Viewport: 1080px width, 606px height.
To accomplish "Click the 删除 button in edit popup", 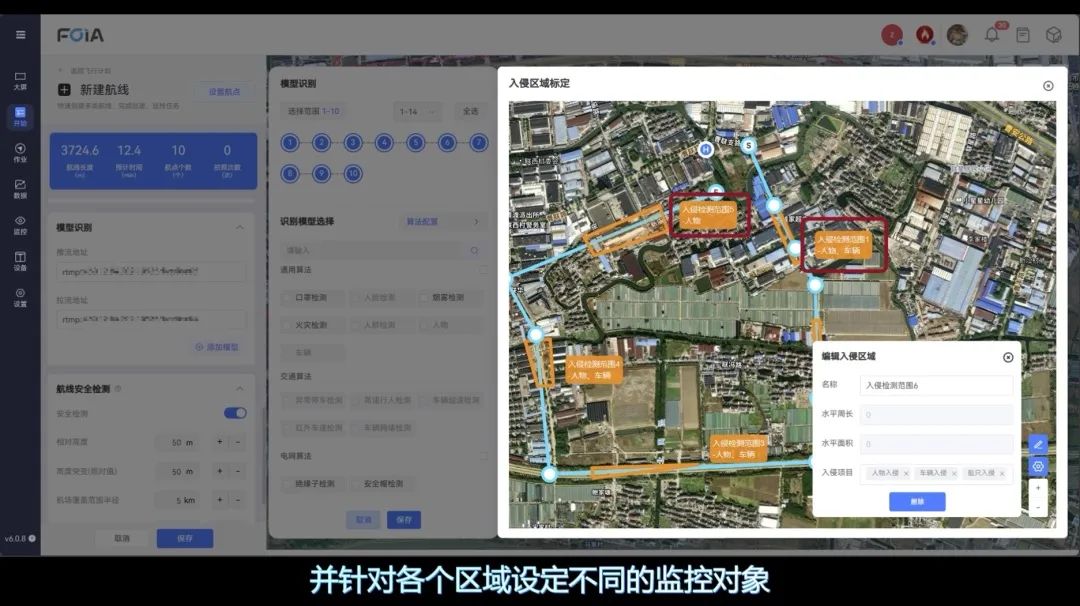I will [917, 502].
